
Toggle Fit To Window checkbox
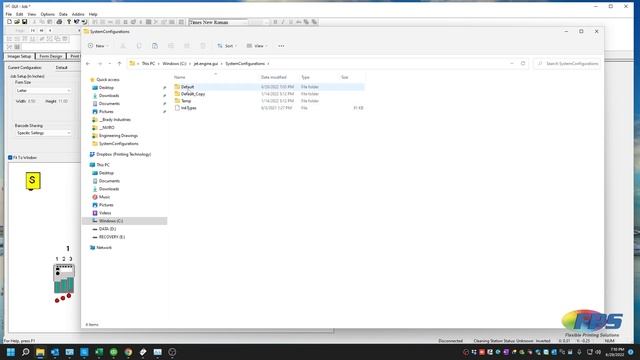tap(10, 158)
